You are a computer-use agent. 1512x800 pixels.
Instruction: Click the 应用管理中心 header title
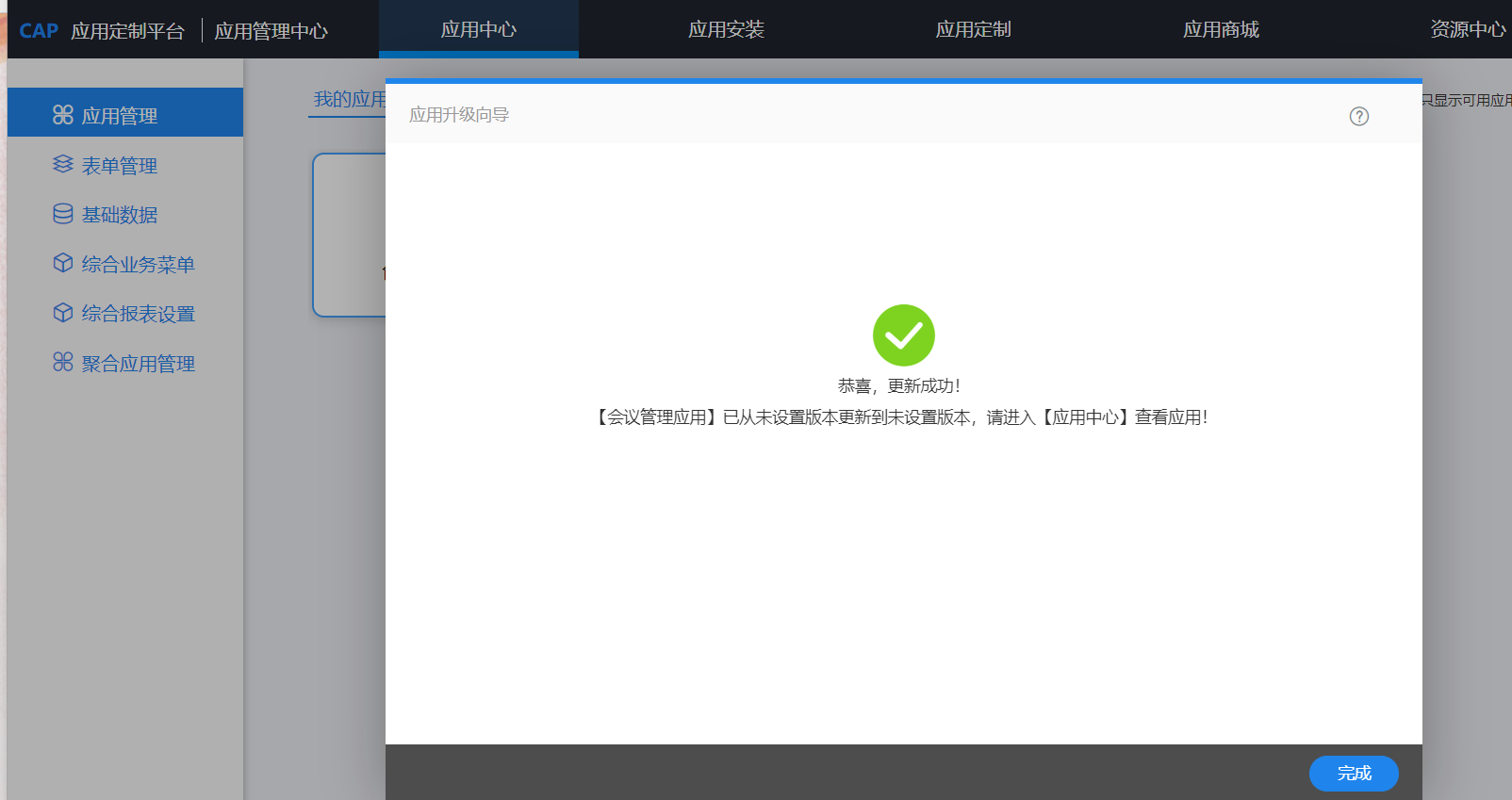(271, 31)
